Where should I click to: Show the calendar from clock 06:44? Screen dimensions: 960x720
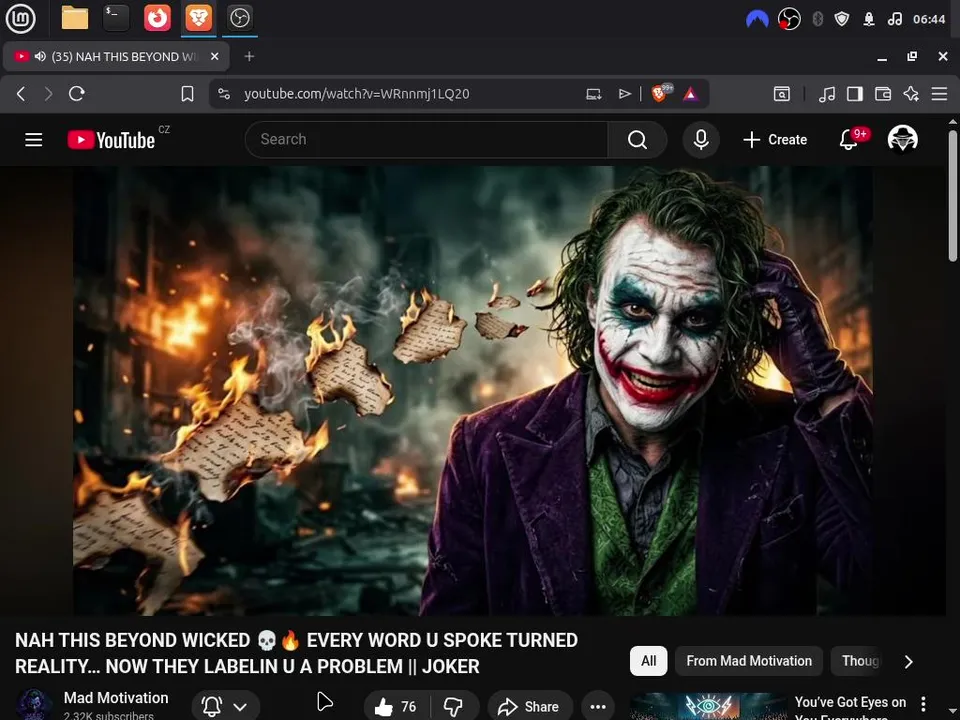(929, 19)
